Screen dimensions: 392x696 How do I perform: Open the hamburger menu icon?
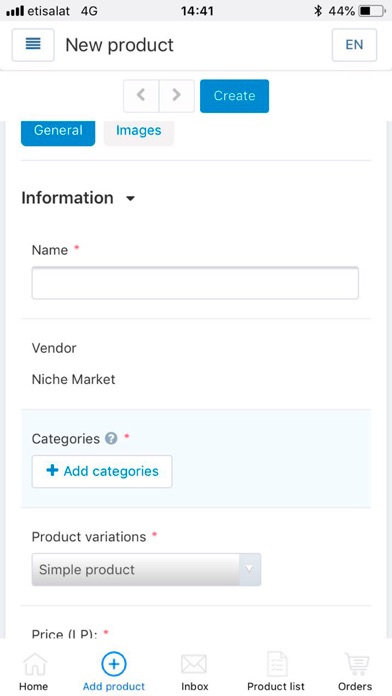click(33, 45)
